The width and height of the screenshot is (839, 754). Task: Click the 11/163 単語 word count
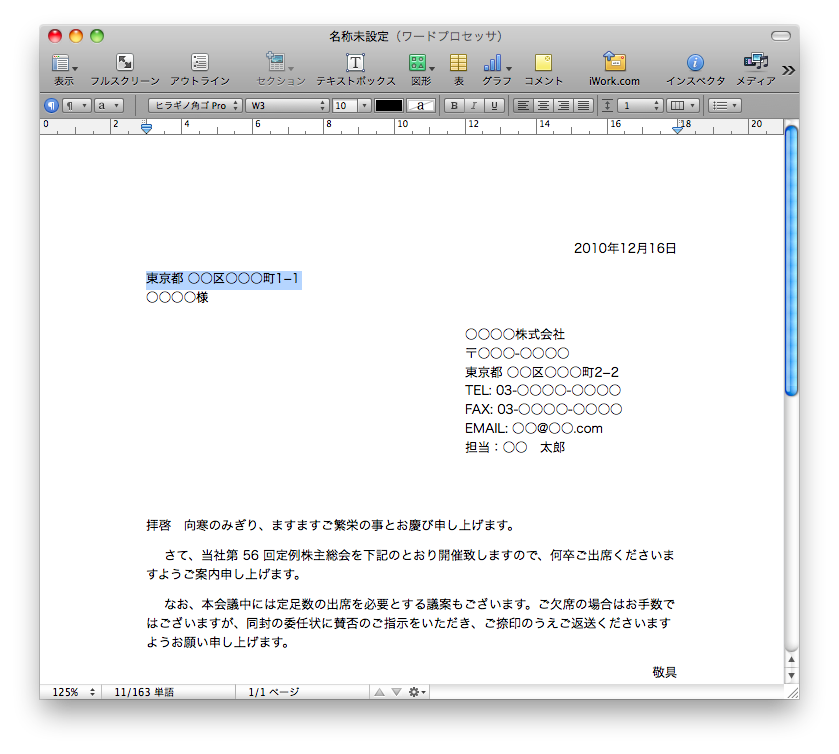144,692
